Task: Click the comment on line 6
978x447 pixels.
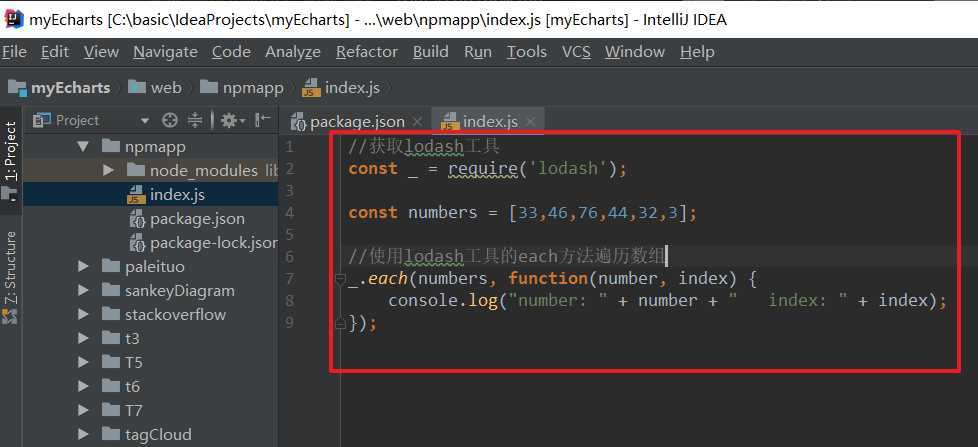Action: coord(508,255)
